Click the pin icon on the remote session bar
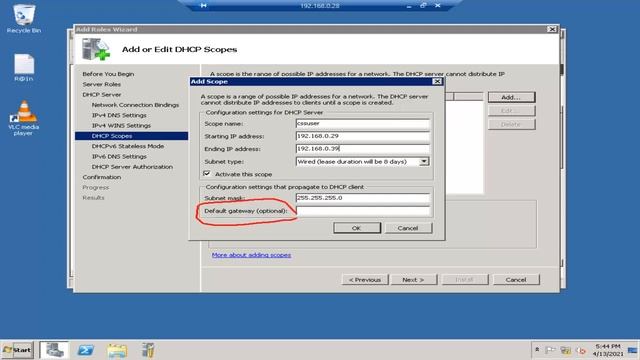 [x=203, y=5]
